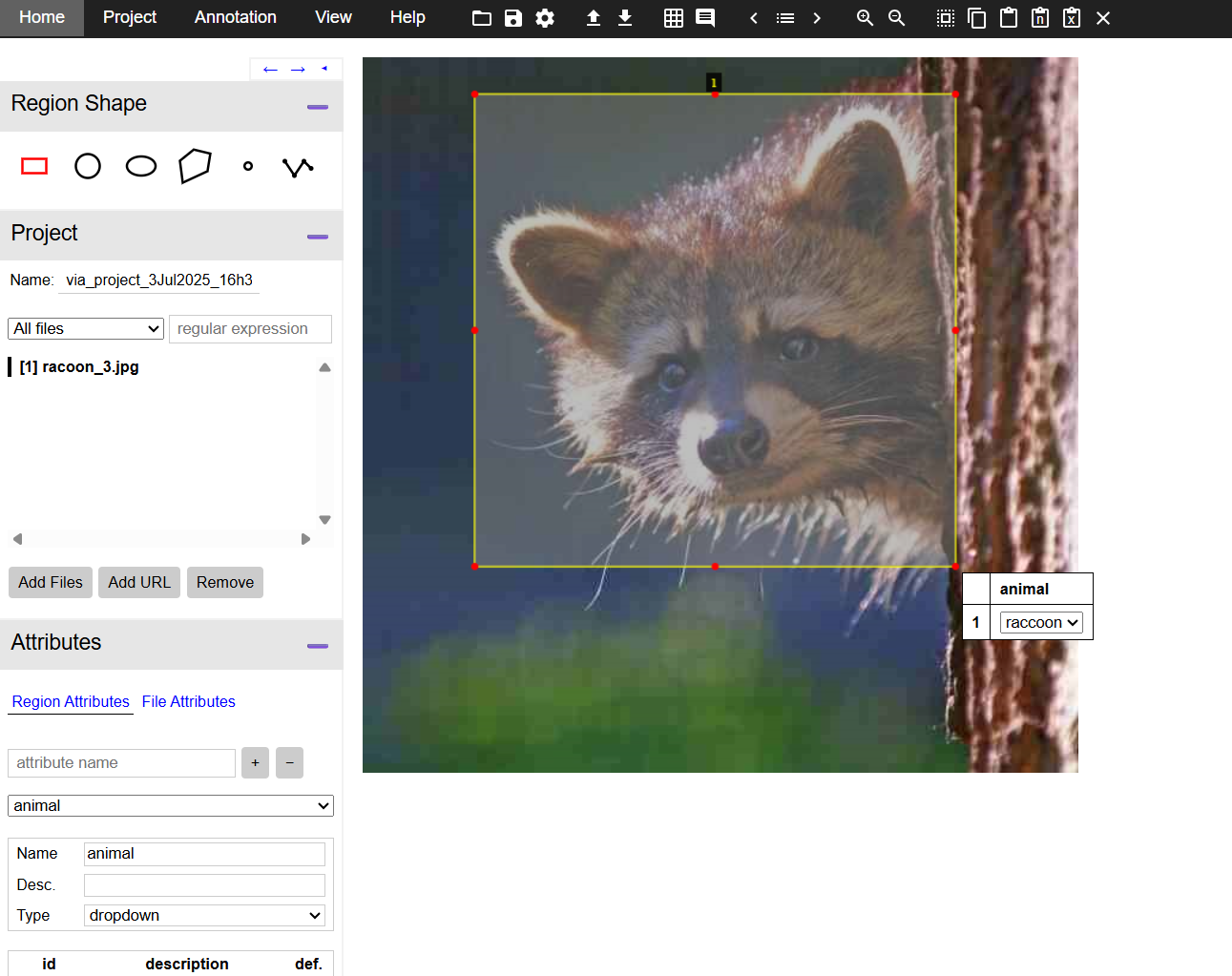This screenshot has width=1232, height=976.
Task: Click the attribute name input field
Action: pyautogui.click(x=121, y=763)
